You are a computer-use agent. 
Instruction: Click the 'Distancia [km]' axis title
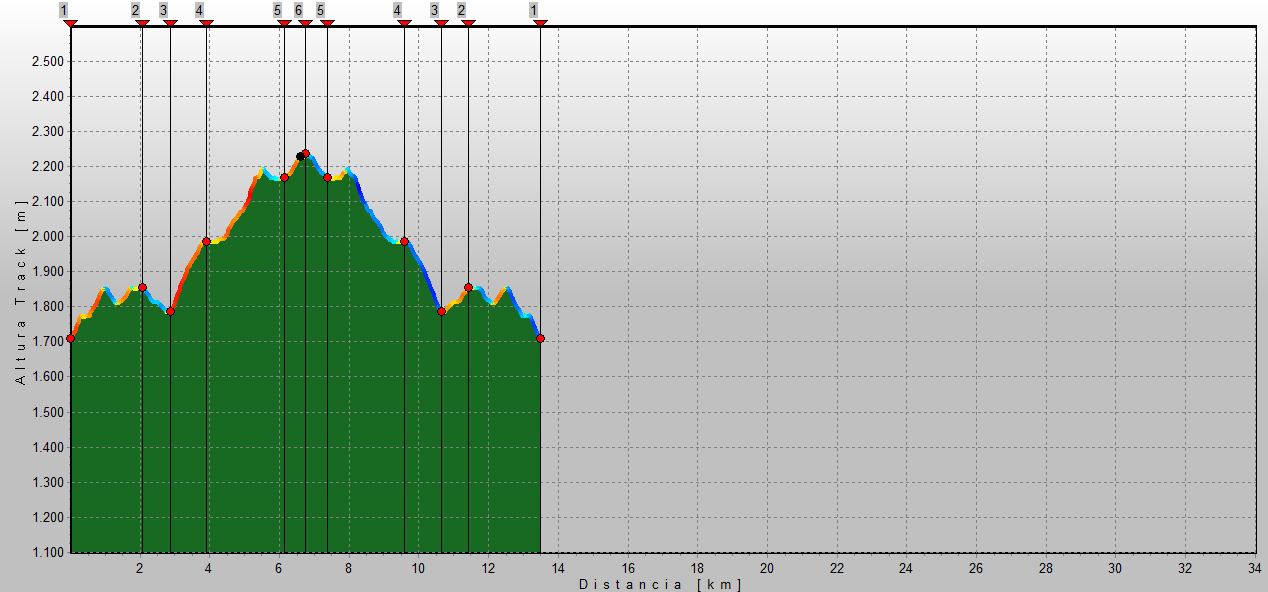[x=660, y=583]
